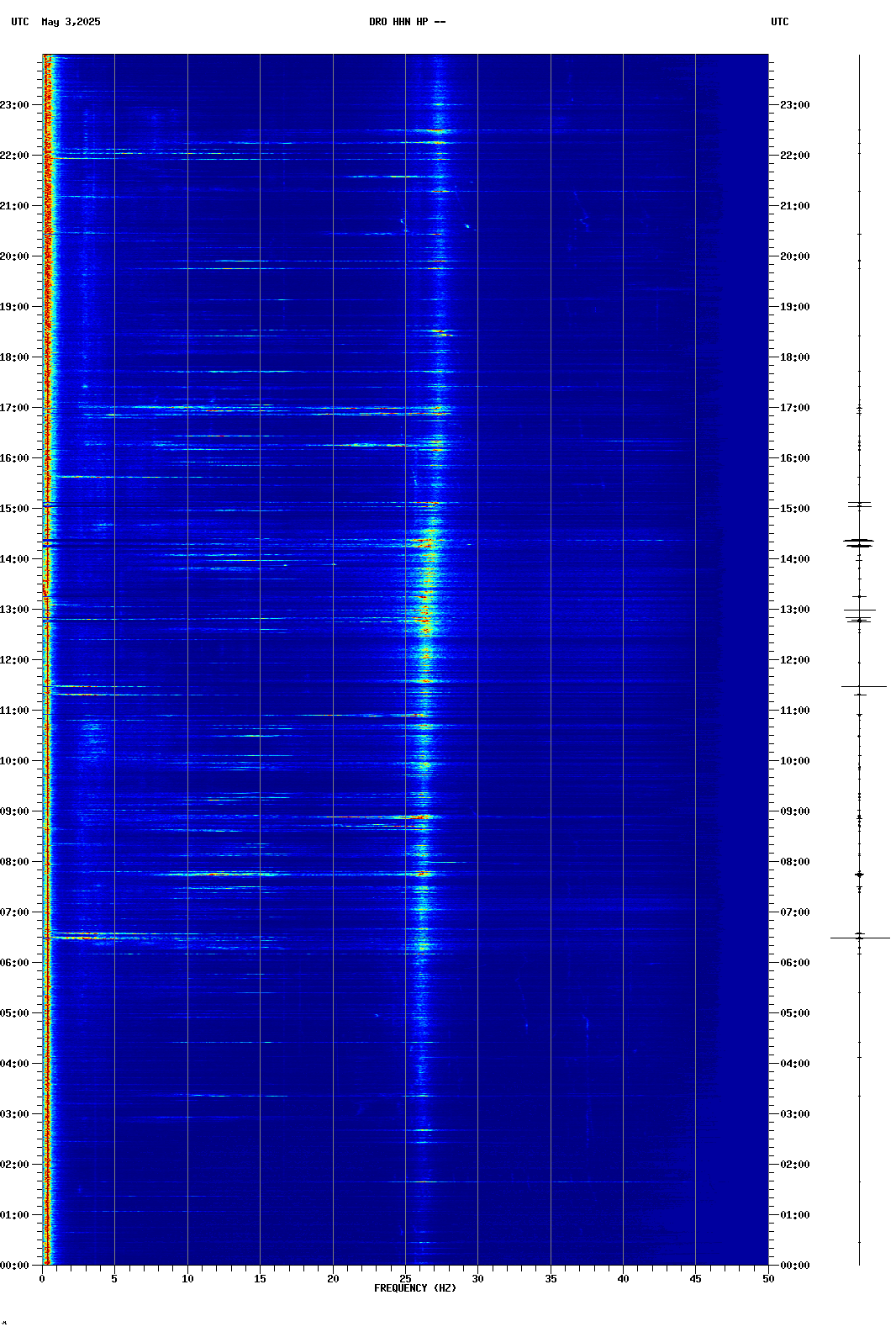Image resolution: width=896 pixels, height=1332 pixels.
Task: Select the "20" tick label on the frequency axis
Action: click(333, 1279)
